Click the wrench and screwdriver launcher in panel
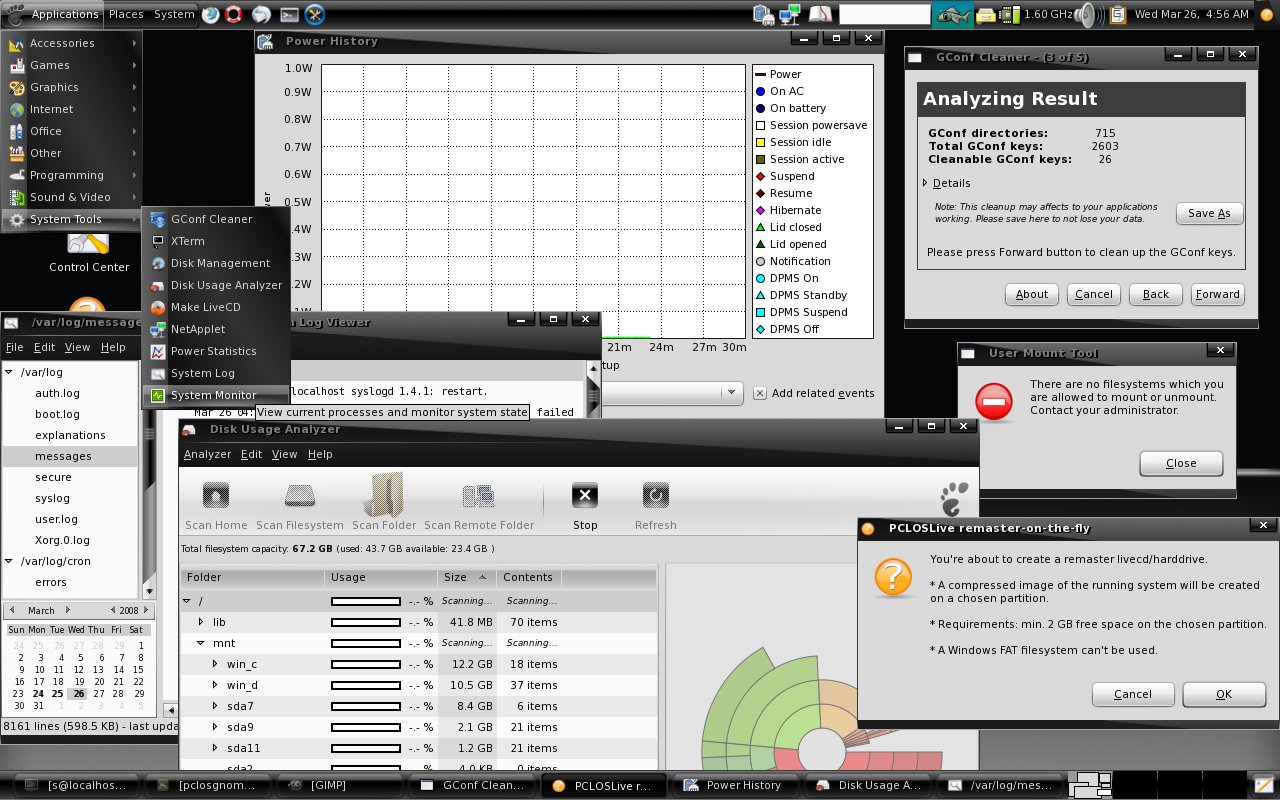The width and height of the screenshot is (1280, 800). pyautogui.click(x=315, y=14)
